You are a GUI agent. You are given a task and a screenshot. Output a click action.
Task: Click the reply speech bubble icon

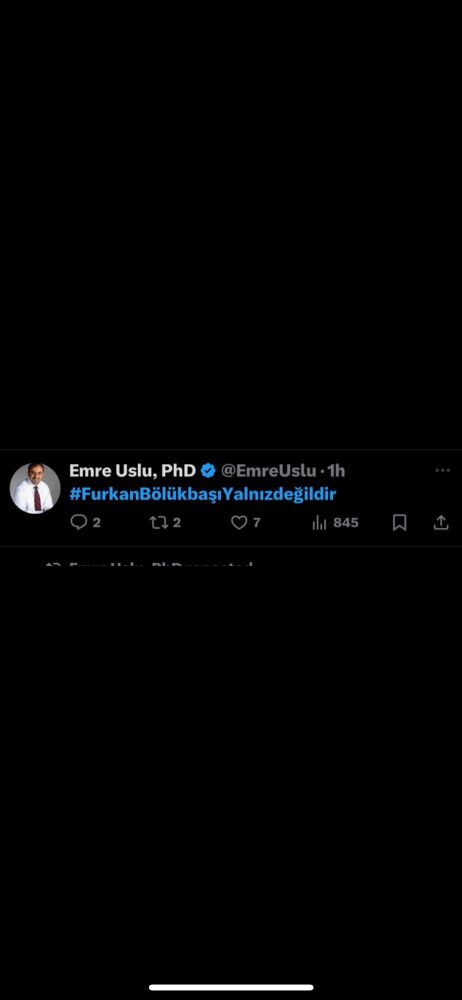click(78, 523)
